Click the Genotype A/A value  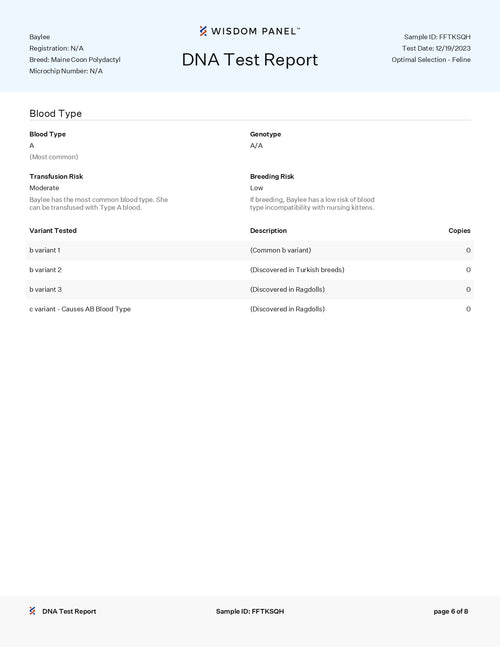point(256,146)
